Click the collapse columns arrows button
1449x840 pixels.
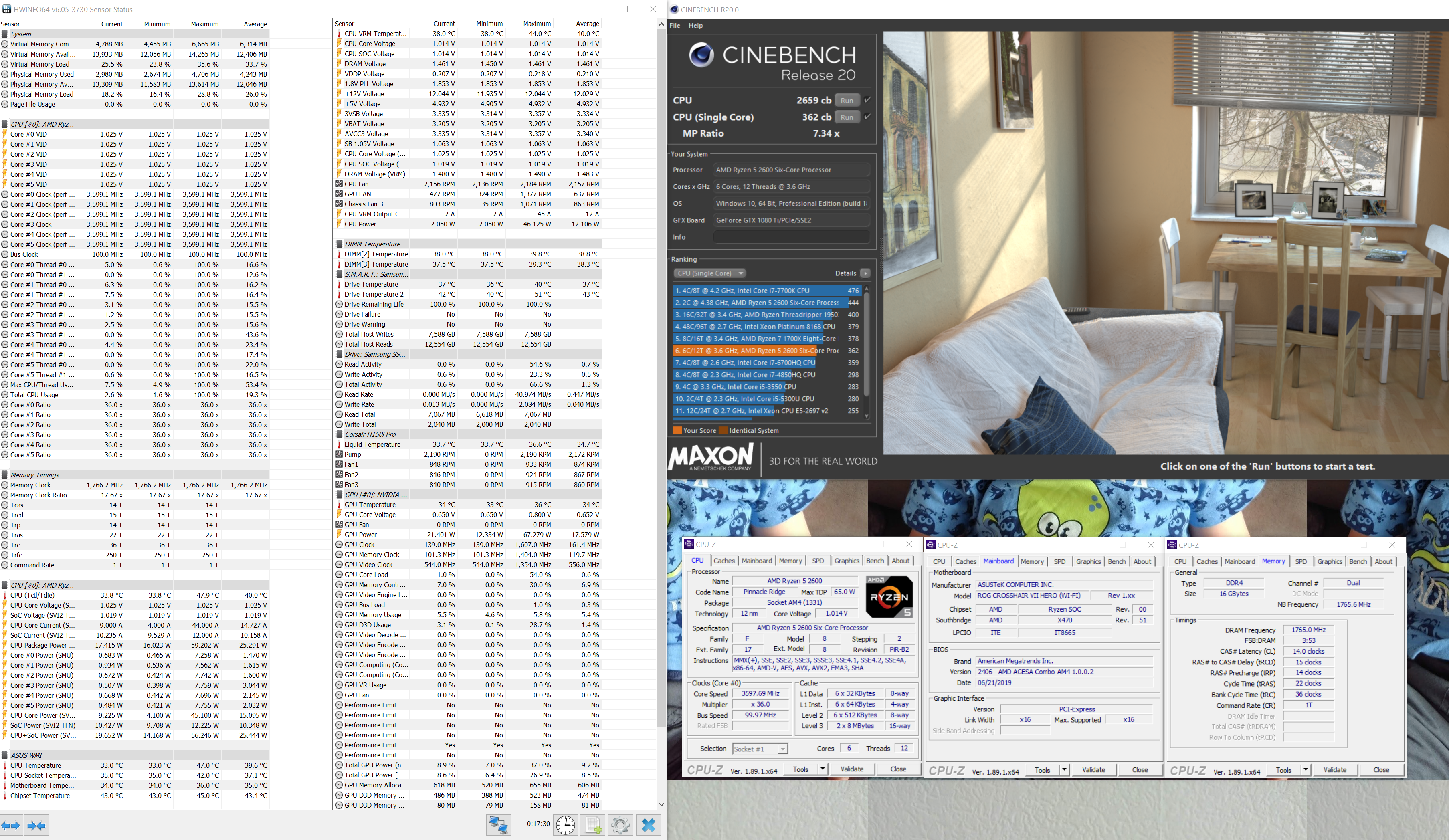(37, 826)
